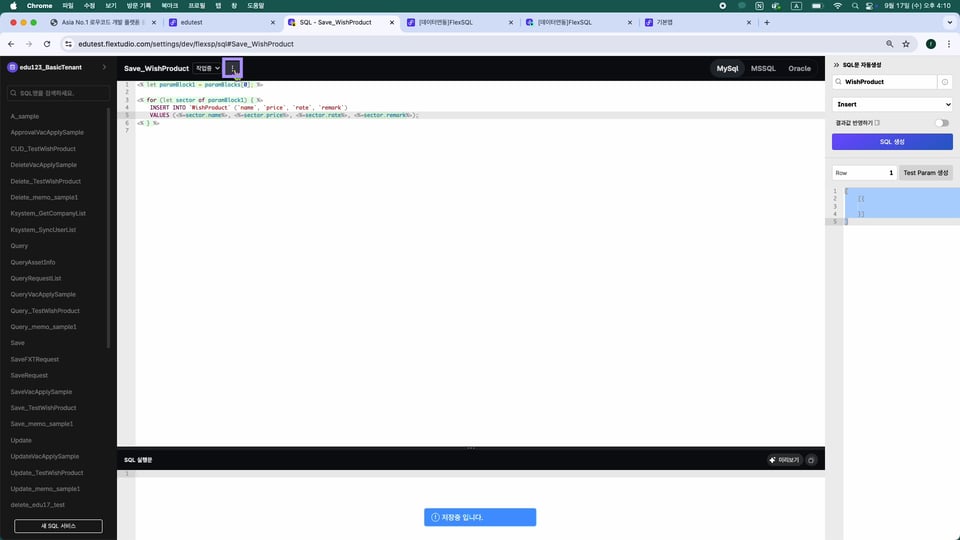Viewport: 960px width, 540px height.
Task: Click the WishProduct table search field
Action: 884,81
